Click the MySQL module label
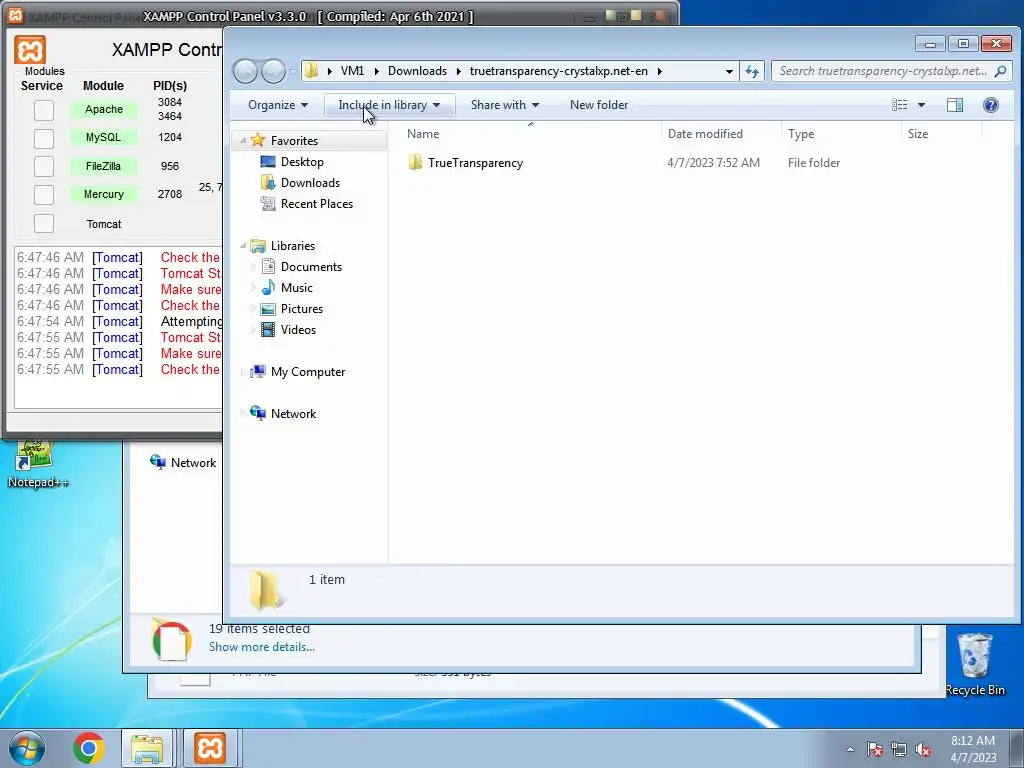1024x768 pixels. pyautogui.click(x=104, y=137)
